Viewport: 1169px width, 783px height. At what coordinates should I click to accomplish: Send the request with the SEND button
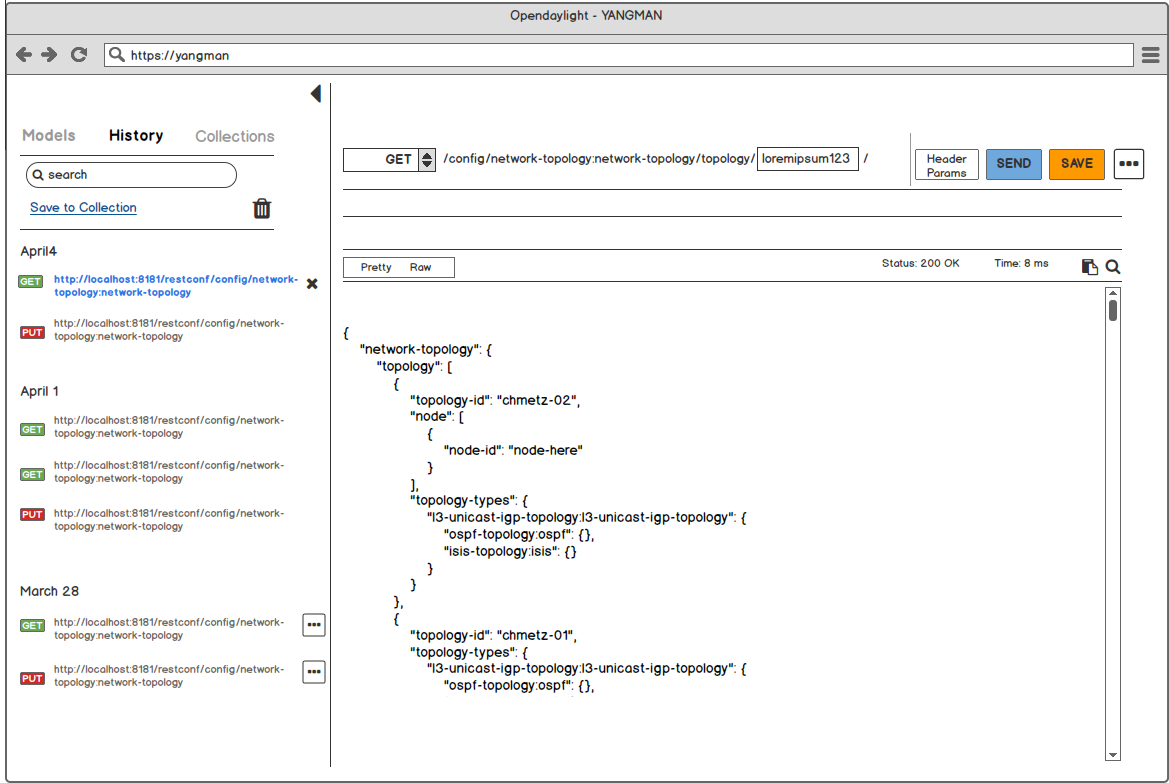(x=1014, y=164)
